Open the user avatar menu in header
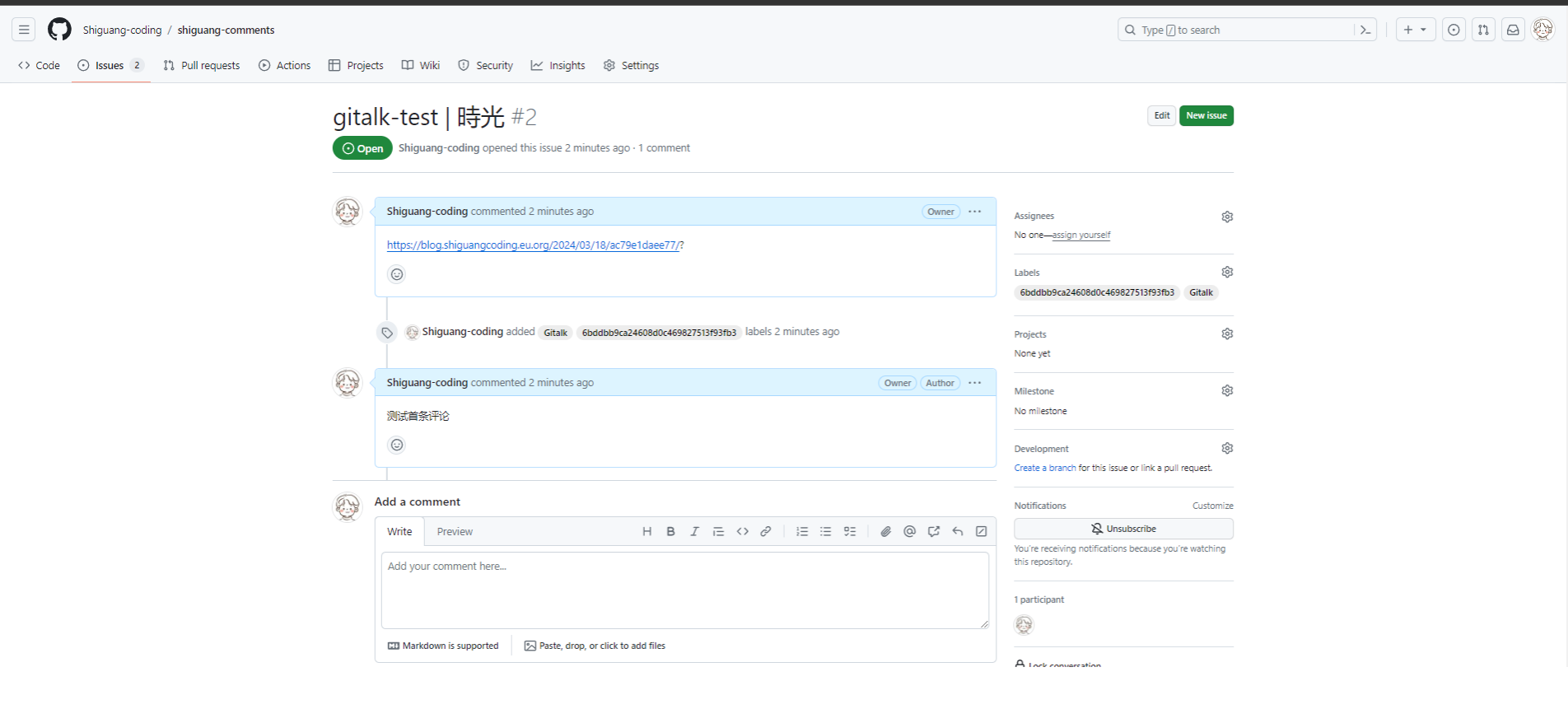This screenshot has width=1568, height=709. click(1542, 30)
